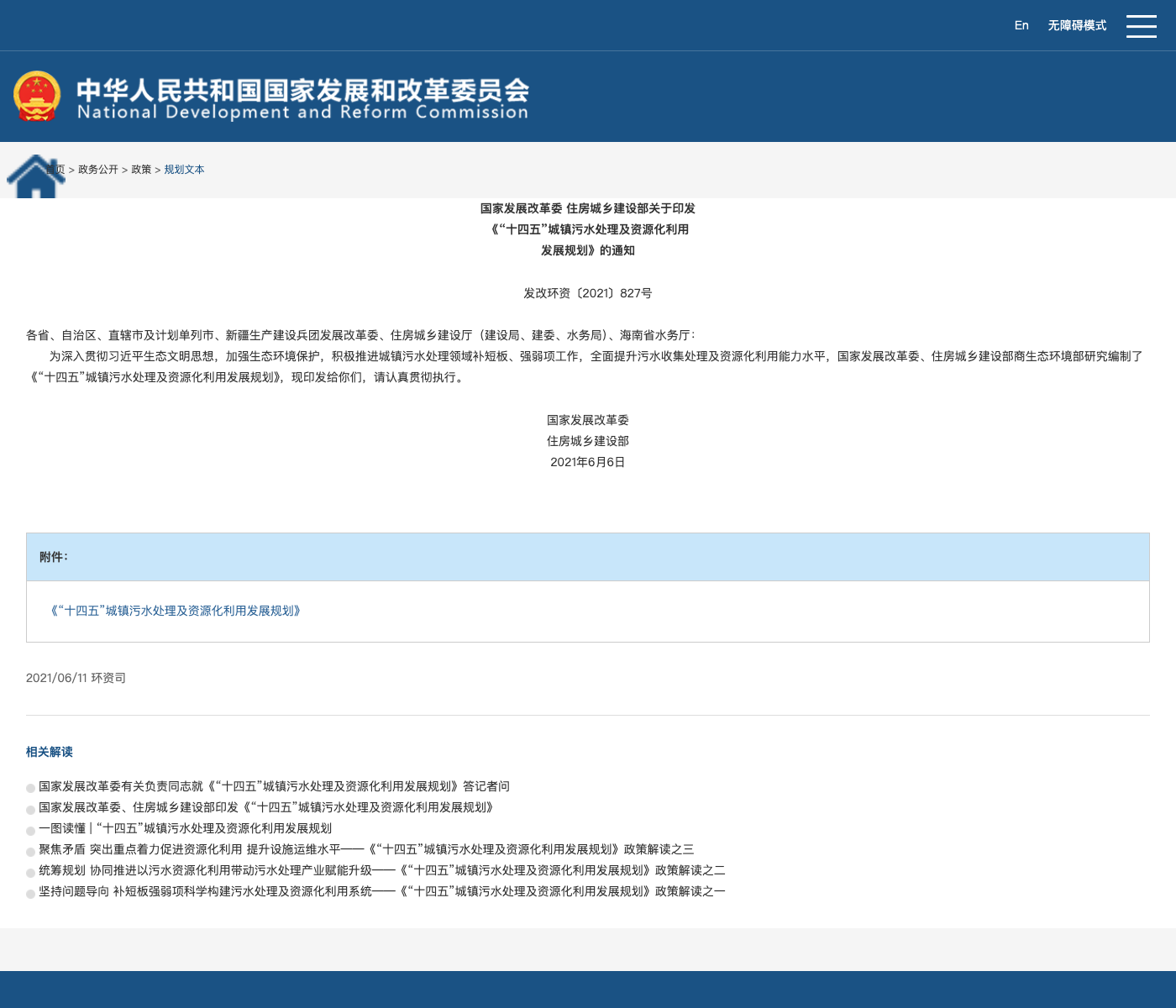Viewport: 1176px width, 1008px height.
Task: Click signature line 住房城乡建设部
Action: coord(588,441)
